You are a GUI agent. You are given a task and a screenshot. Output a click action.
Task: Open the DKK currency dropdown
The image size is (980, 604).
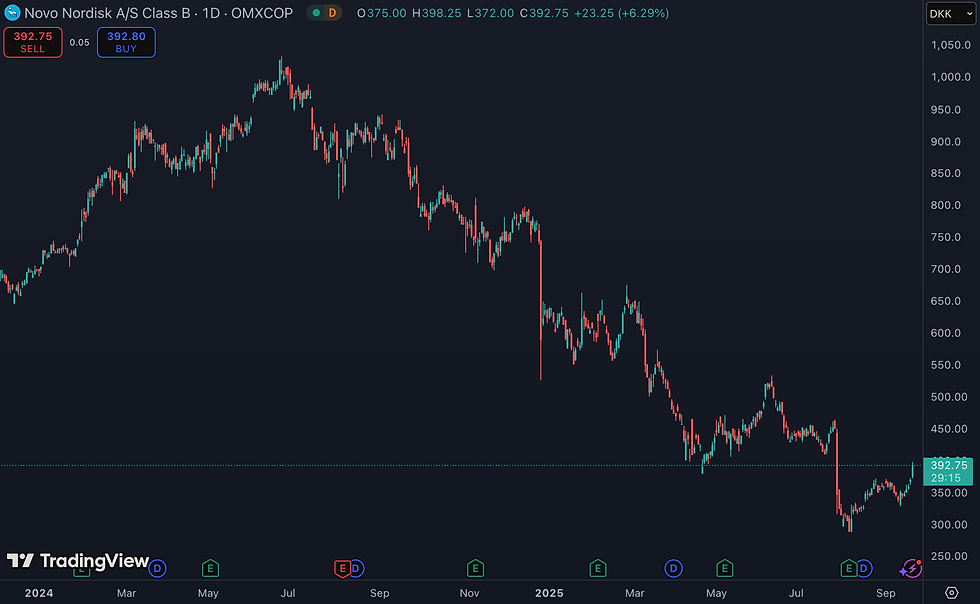point(951,14)
